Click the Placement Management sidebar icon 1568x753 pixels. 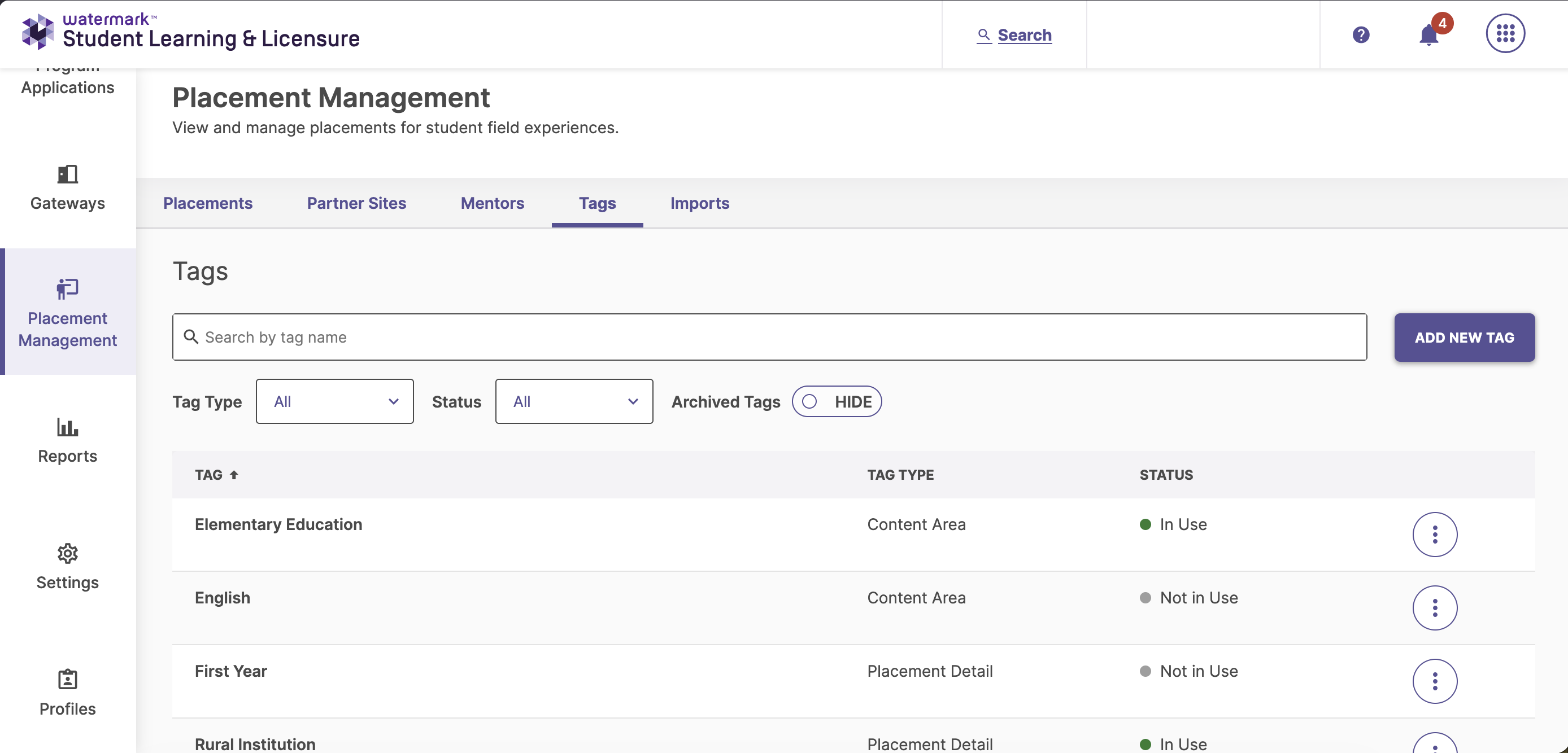68,289
